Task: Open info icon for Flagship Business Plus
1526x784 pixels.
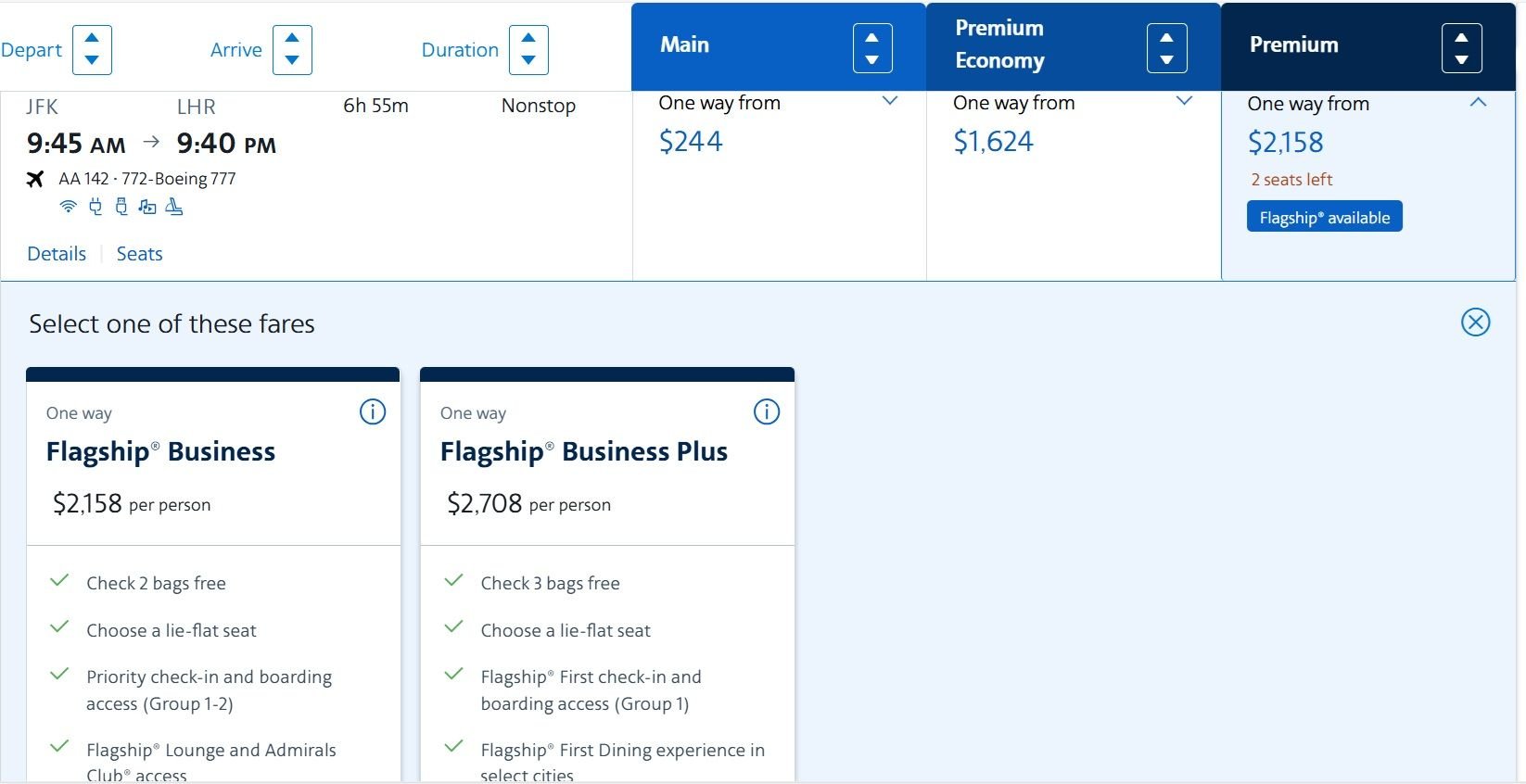Action: pyautogui.click(x=767, y=411)
